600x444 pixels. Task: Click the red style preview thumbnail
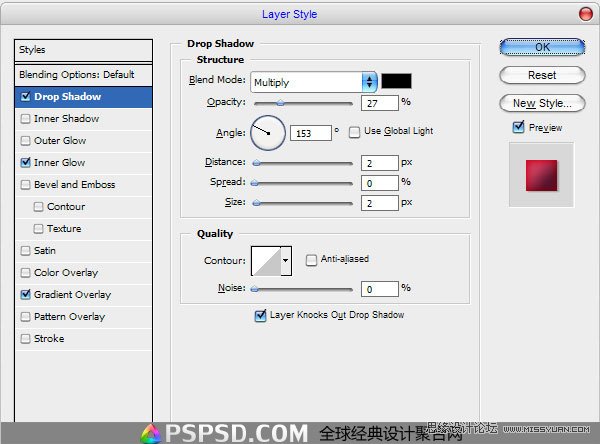[x=541, y=175]
